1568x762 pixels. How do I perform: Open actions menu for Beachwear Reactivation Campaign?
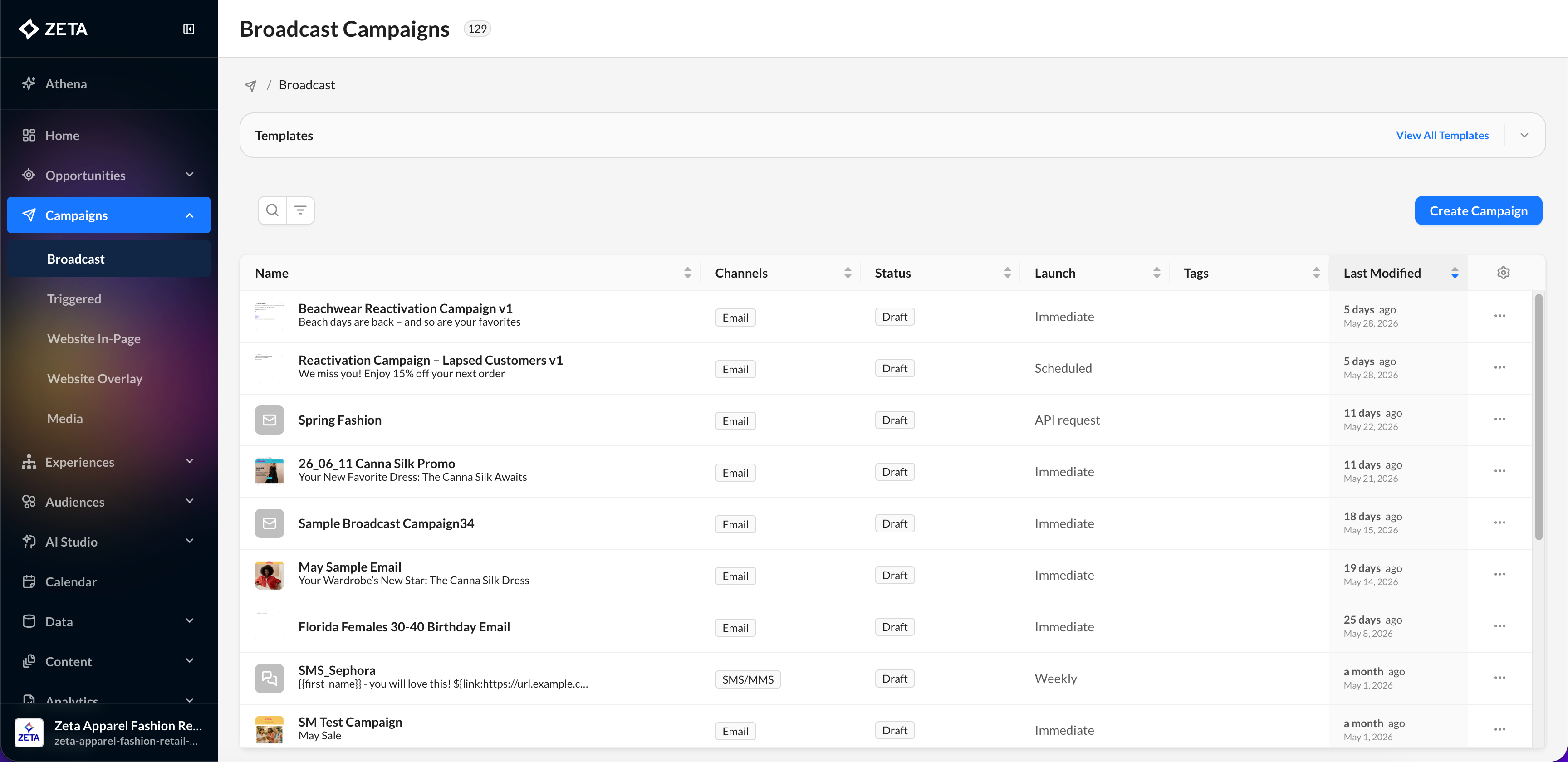click(1499, 316)
